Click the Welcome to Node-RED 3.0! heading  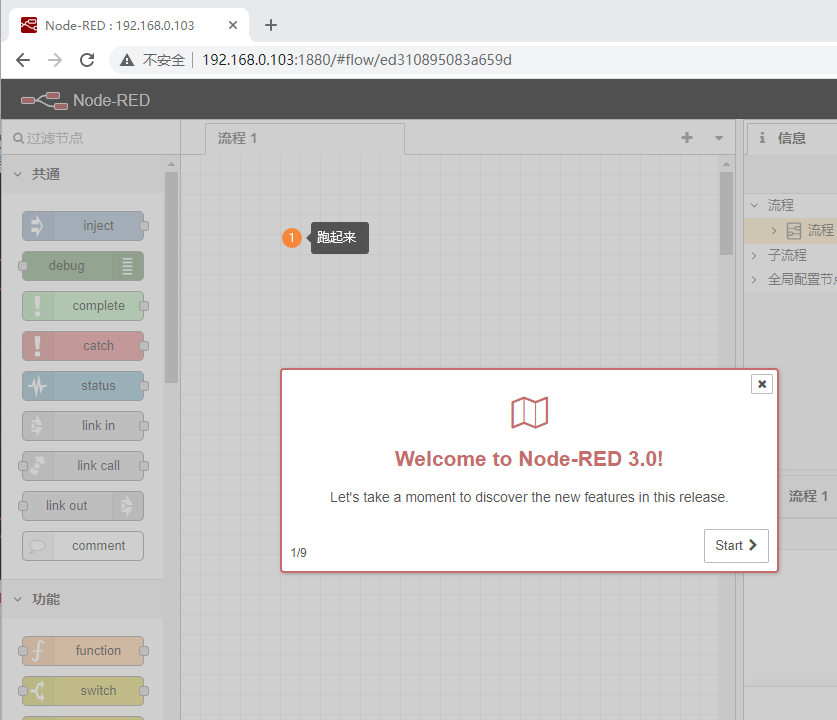click(x=529, y=459)
